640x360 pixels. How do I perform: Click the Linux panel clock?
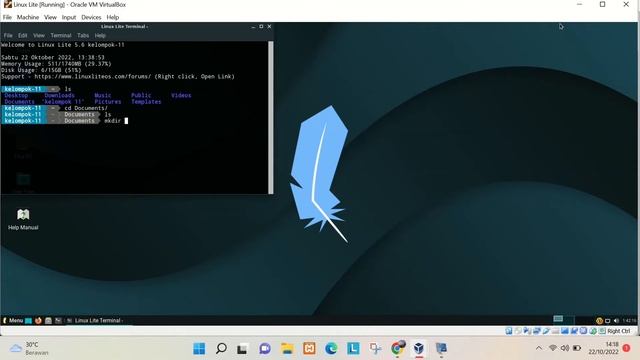(x=629, y=320)
